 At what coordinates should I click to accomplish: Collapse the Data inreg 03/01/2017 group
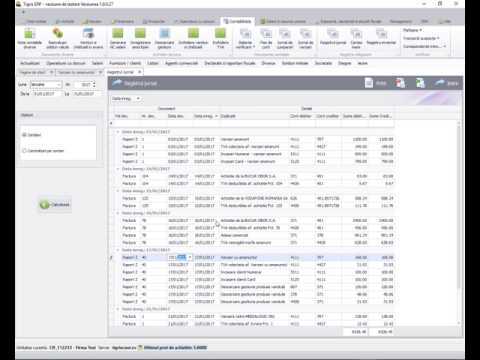pyautogui.click(x=117, y=132)
